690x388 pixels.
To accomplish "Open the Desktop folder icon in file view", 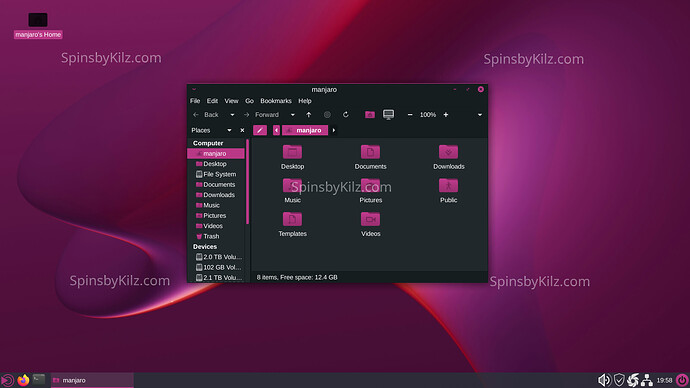I will pyautogui.click(x=292, y=152).
